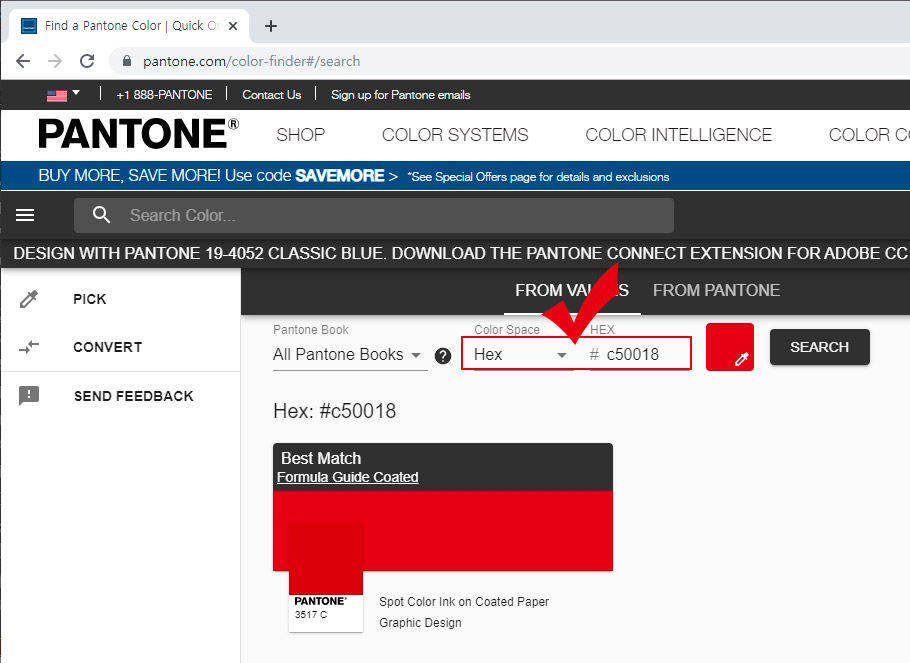Select the FROM VALUES tab
Viewport: 910px width, 663px height.
pyautogui.click(x=572, y=290)
